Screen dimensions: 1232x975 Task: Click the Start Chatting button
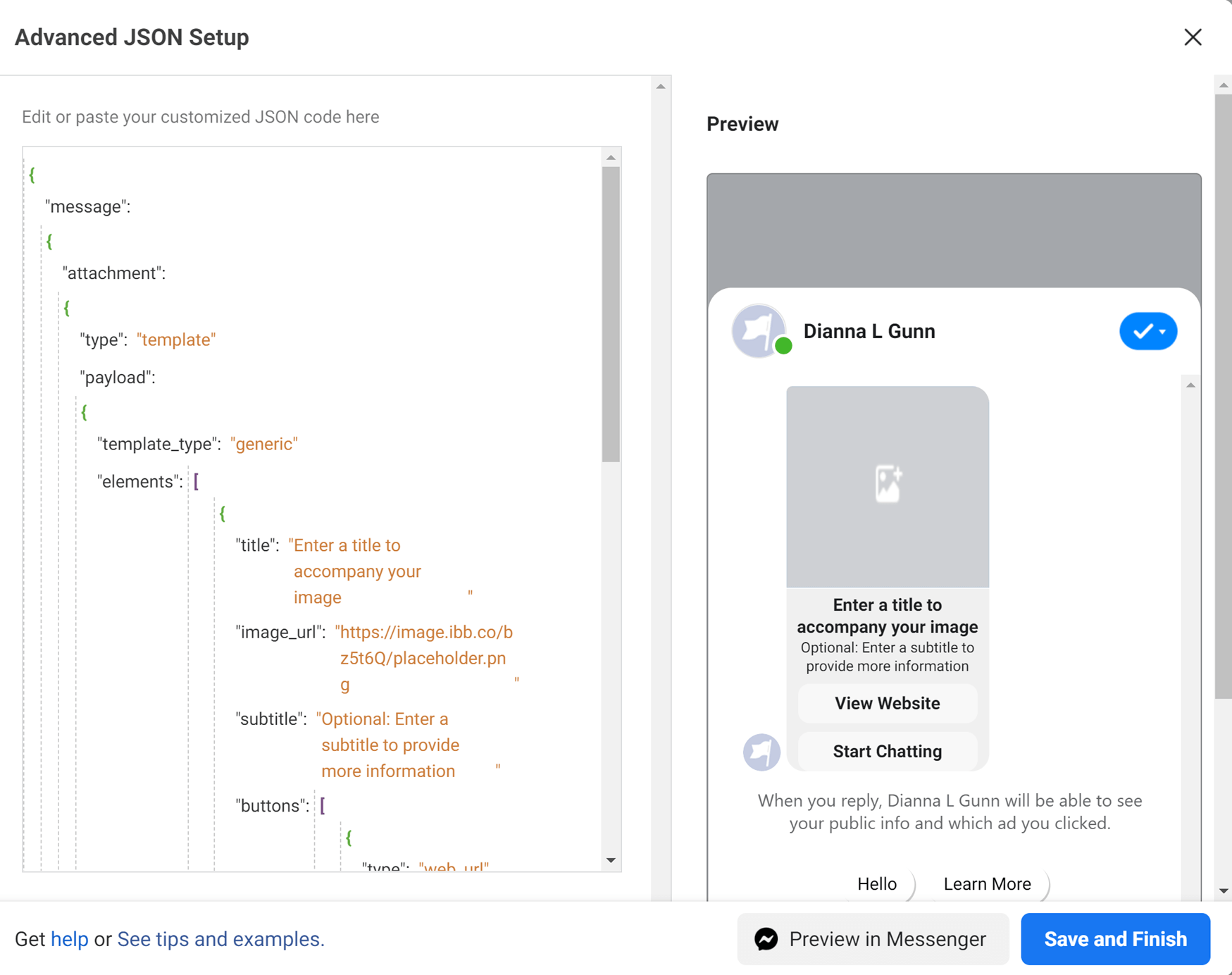point(887,751)
